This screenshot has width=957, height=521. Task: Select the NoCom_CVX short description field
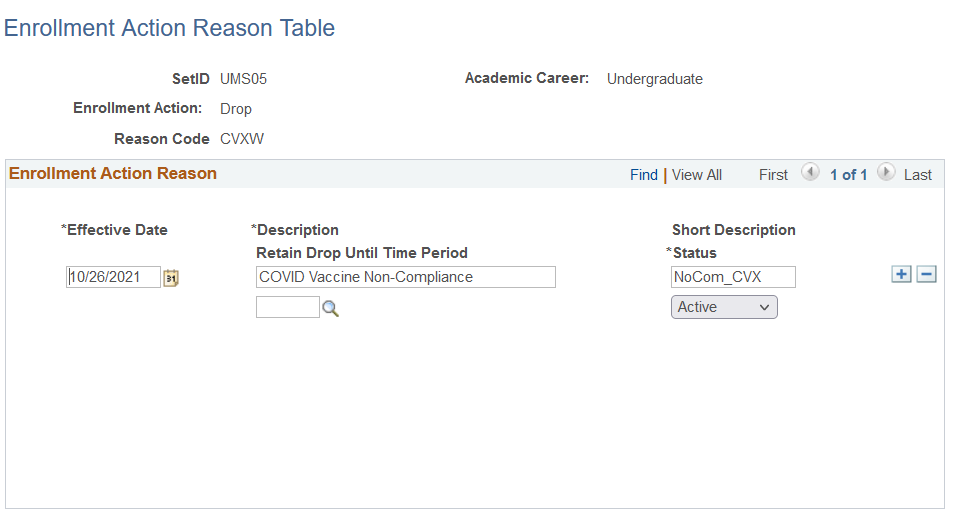[x=734, y=277]
